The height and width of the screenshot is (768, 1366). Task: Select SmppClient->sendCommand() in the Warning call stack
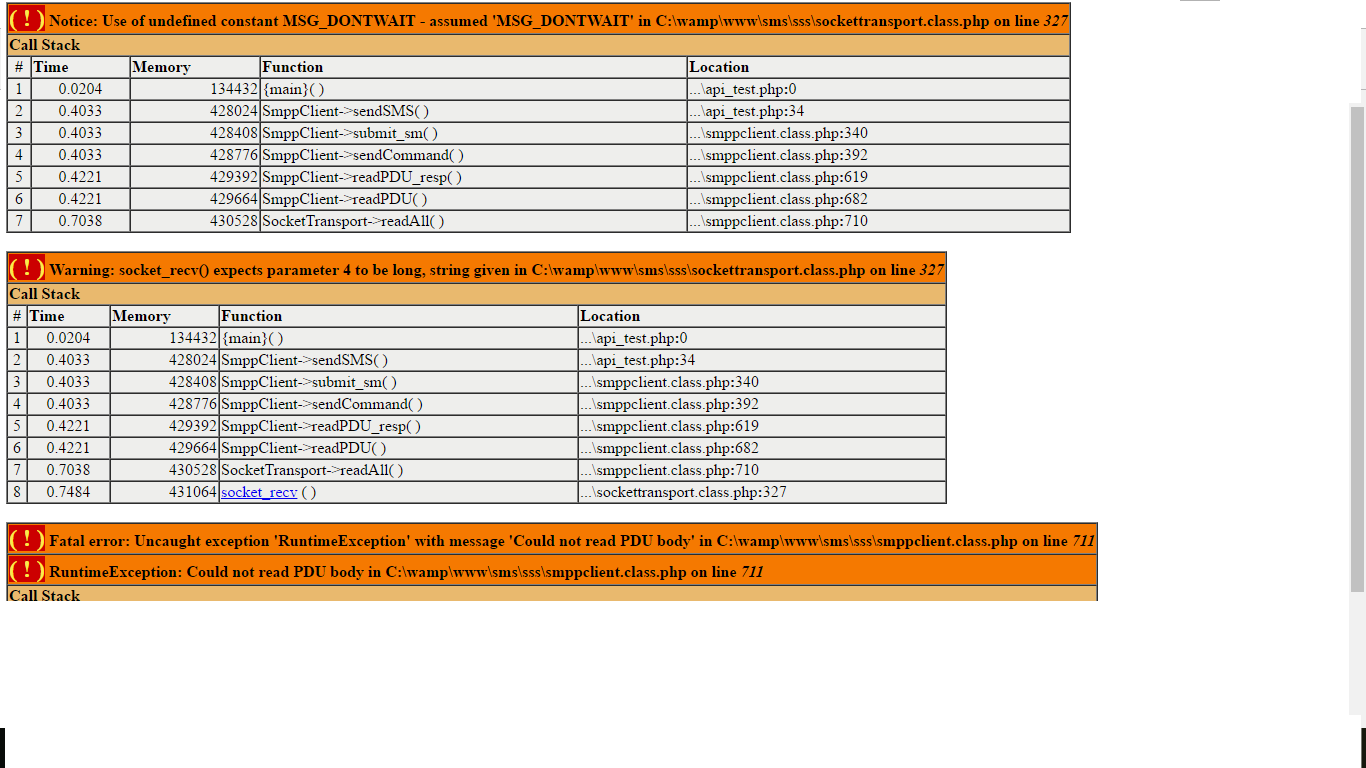pos(322,404)
